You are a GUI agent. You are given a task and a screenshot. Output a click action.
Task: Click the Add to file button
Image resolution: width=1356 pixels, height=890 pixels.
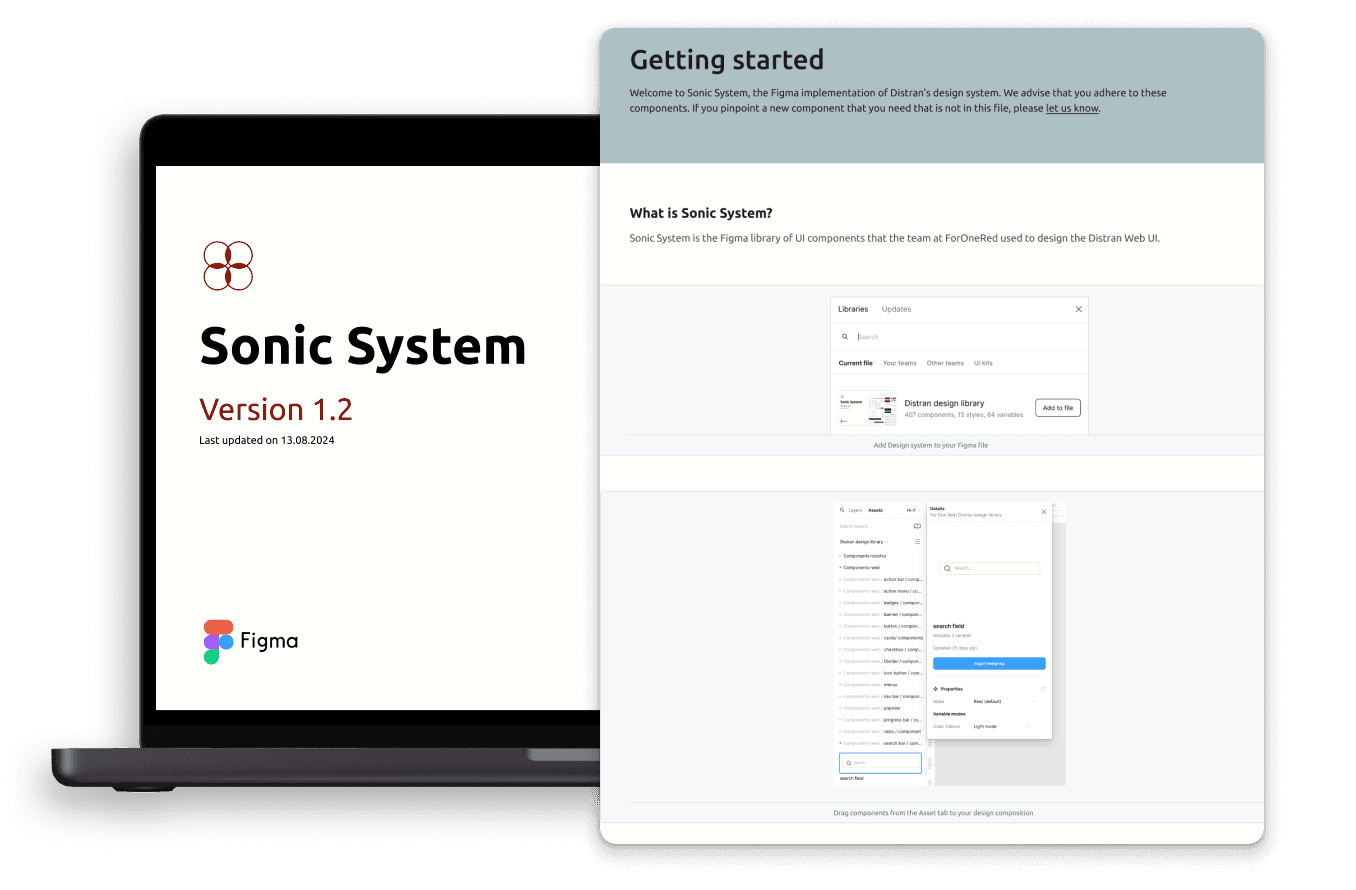[1058, 408]
